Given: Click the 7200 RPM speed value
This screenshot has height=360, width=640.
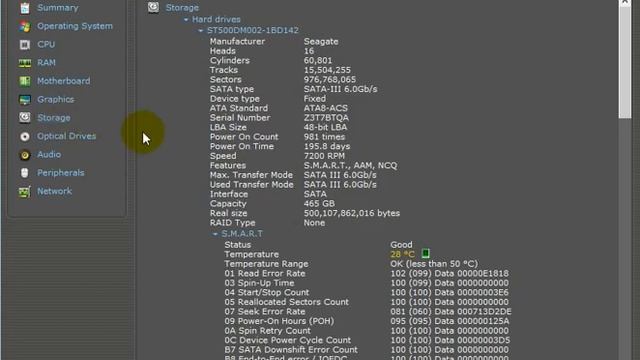Looking at the screenshot, I should coord(324,156).
